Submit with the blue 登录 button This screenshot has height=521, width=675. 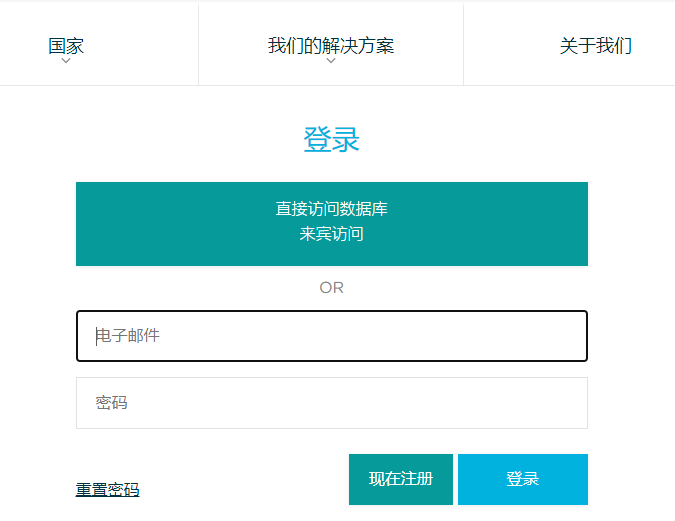click(522, 479)
